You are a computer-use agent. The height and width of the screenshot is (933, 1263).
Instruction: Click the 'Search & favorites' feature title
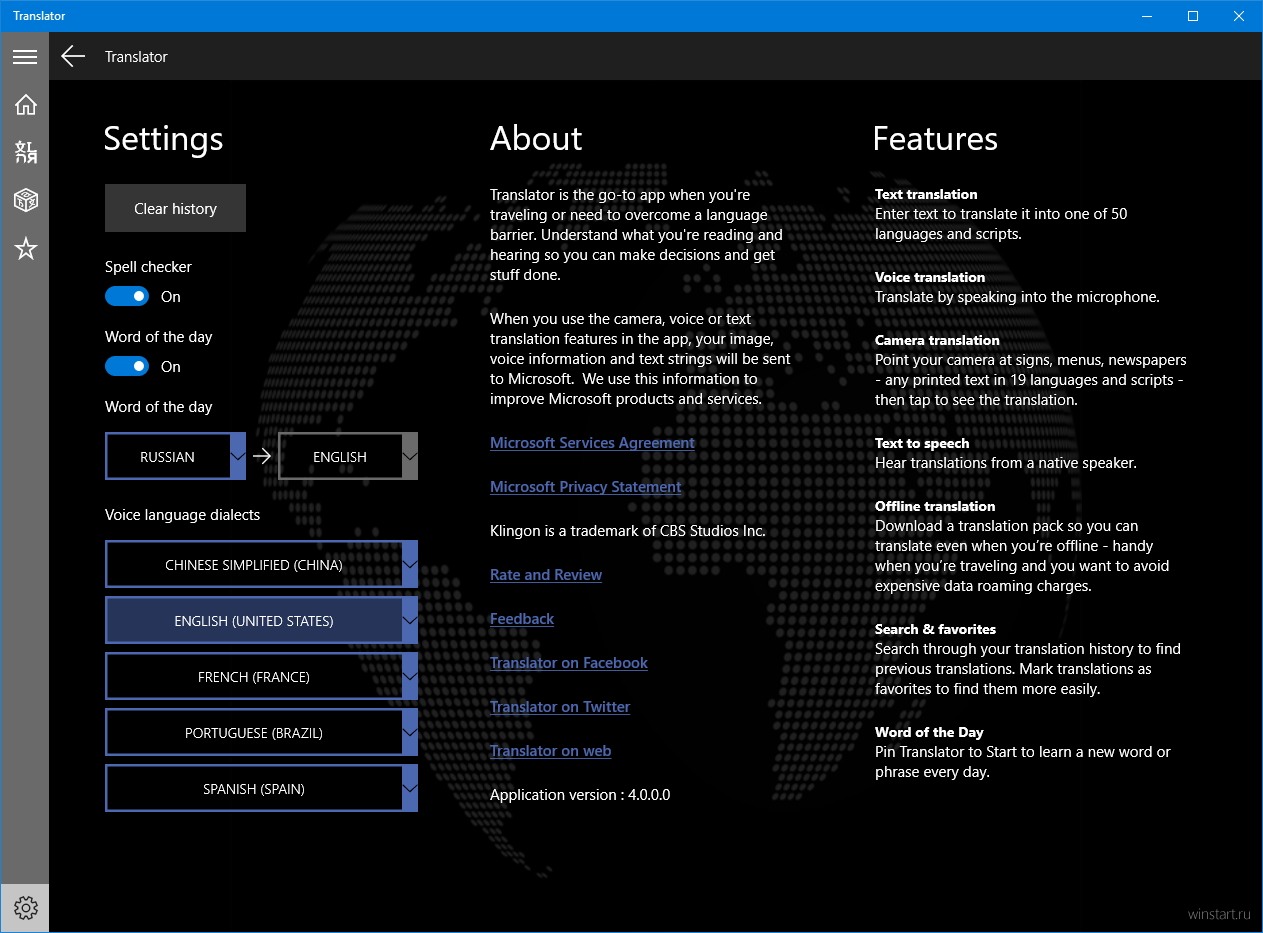coord(935,629)
